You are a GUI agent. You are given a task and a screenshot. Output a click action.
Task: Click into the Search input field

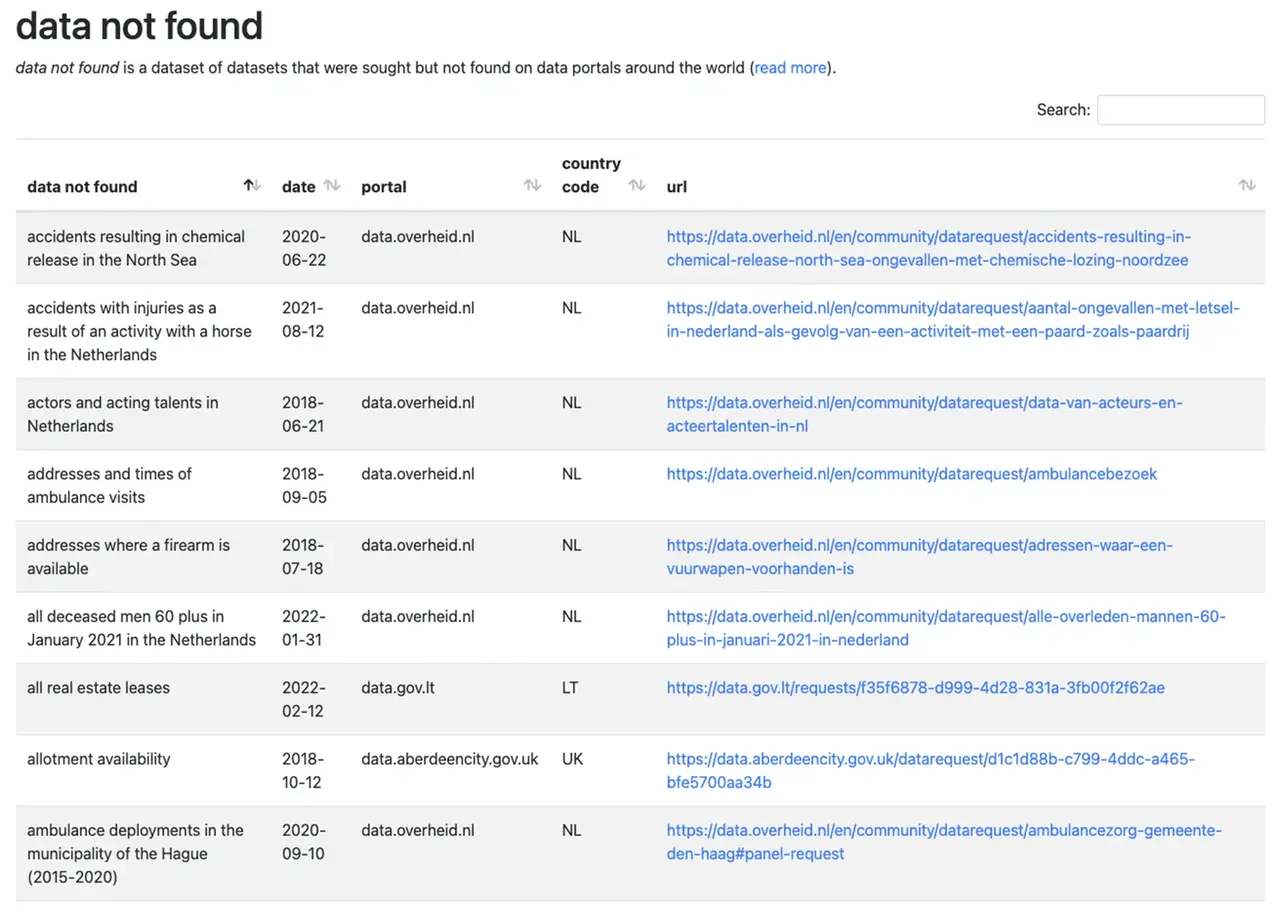click(x=1180, y=110)
